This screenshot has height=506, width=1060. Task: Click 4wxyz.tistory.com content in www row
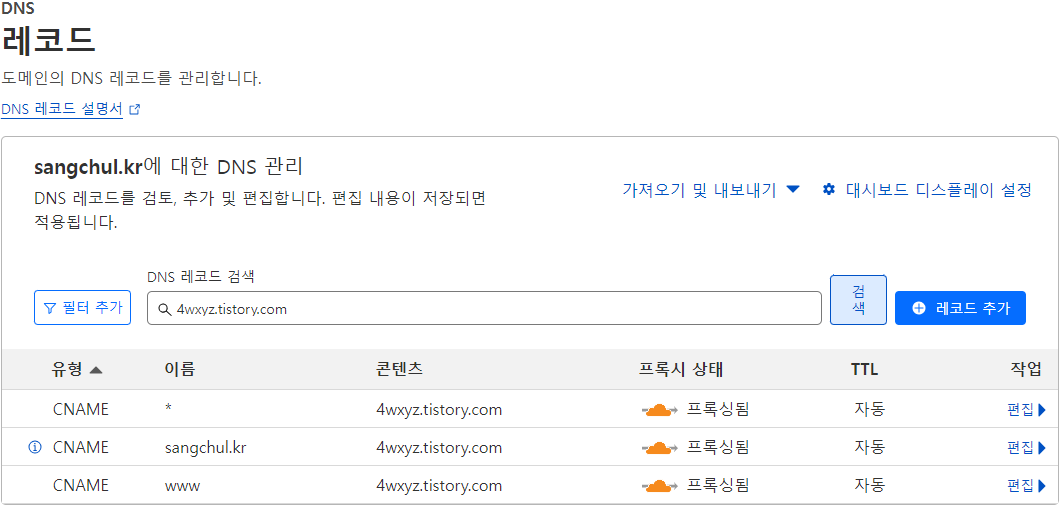(439, 485)
